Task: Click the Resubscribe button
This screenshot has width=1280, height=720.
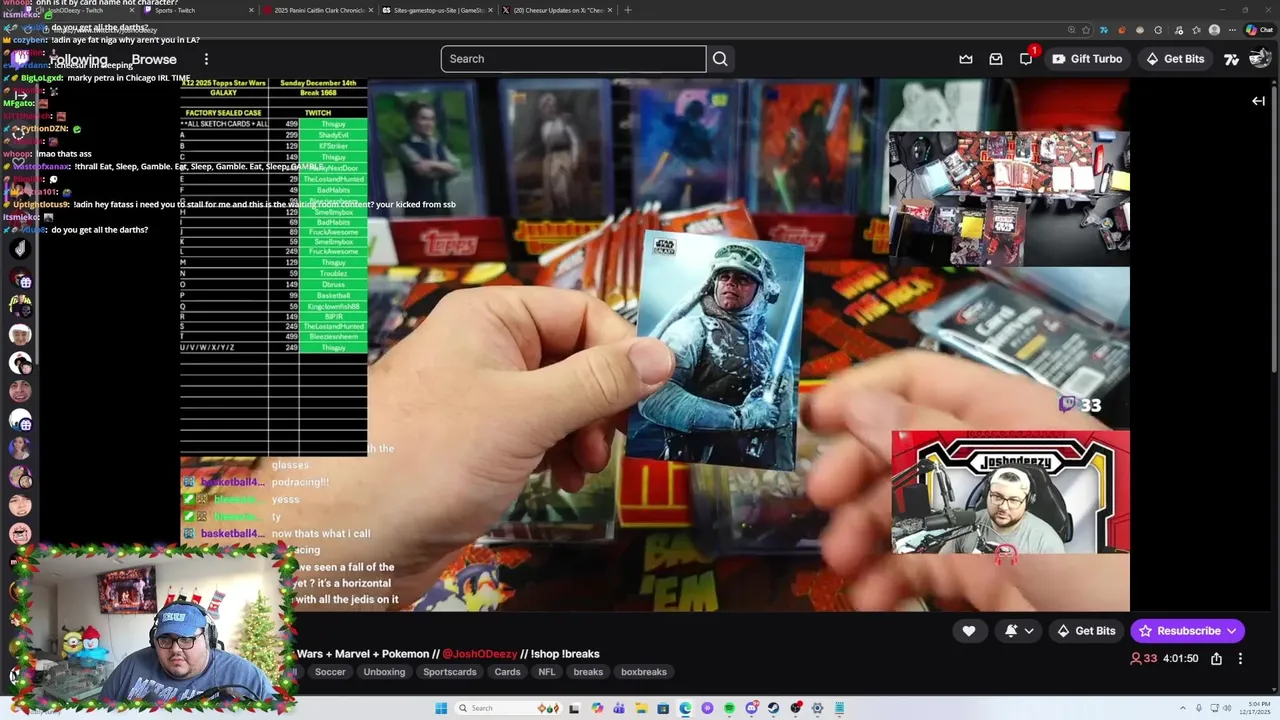Action: (1188, 631)
